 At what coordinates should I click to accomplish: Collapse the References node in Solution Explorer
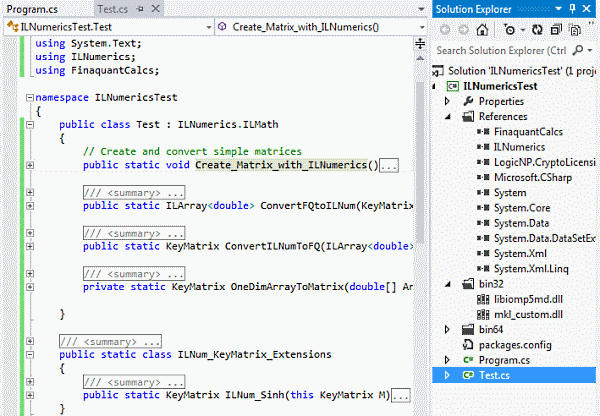tap(448, 117)
